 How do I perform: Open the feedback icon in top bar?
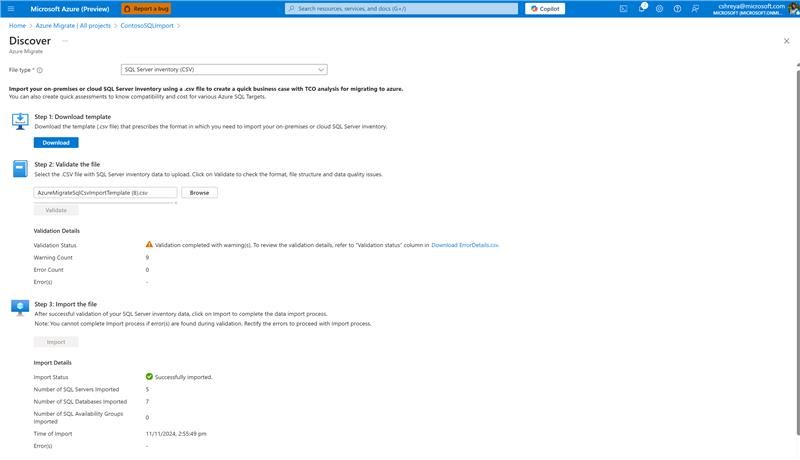pos(695,9)
